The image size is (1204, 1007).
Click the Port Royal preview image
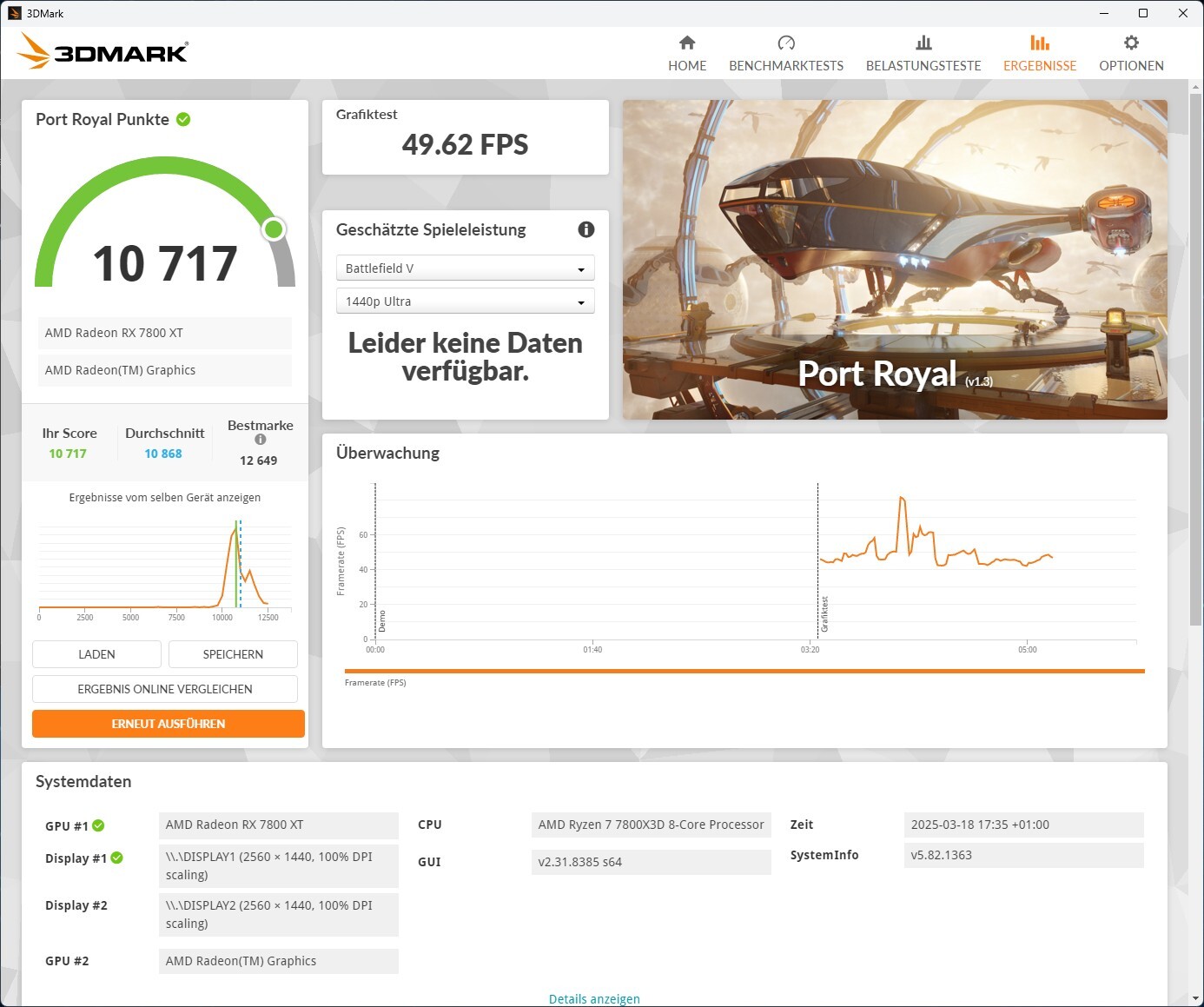pos(895,260)
